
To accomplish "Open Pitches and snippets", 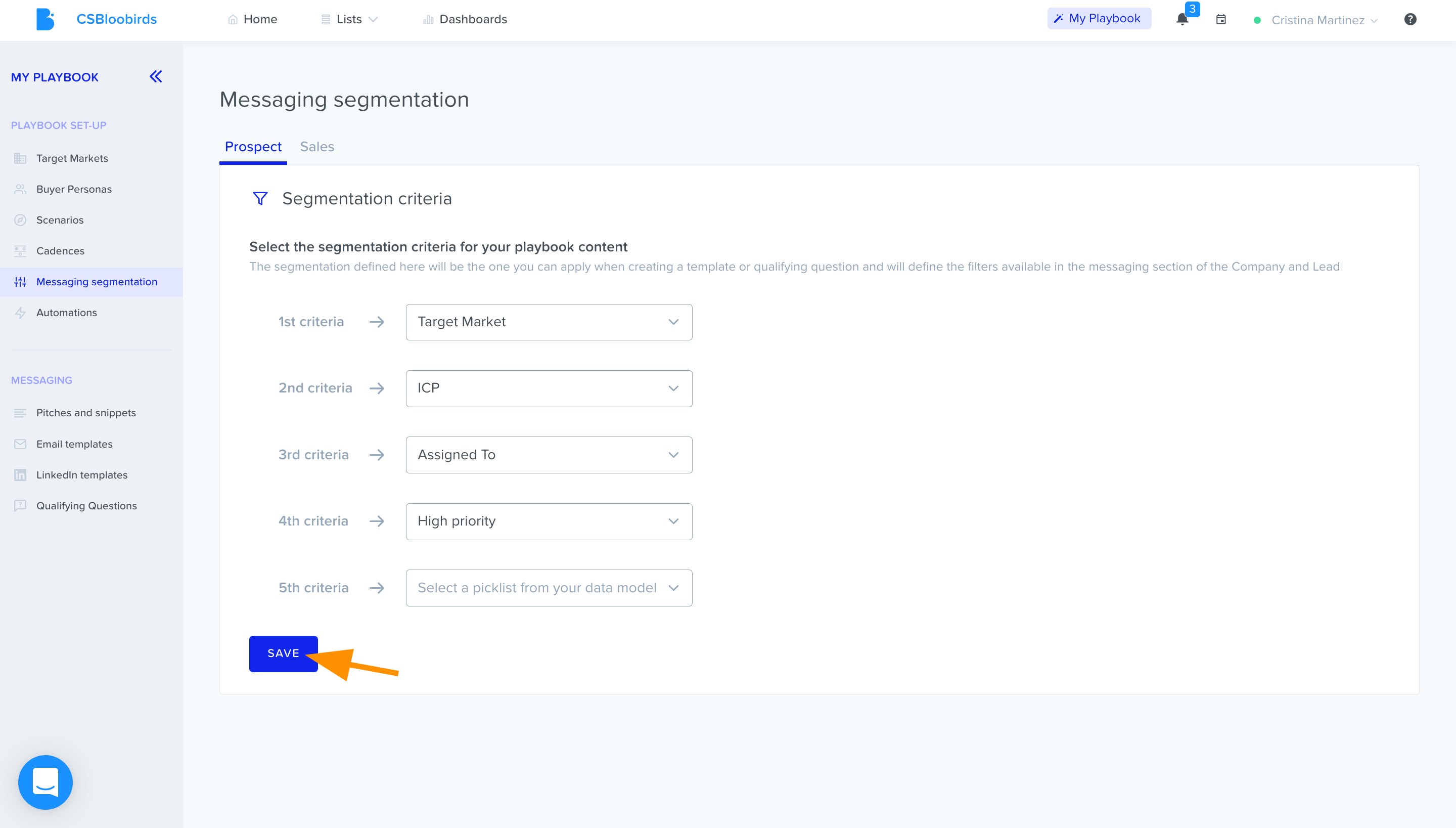I will 86,413.
